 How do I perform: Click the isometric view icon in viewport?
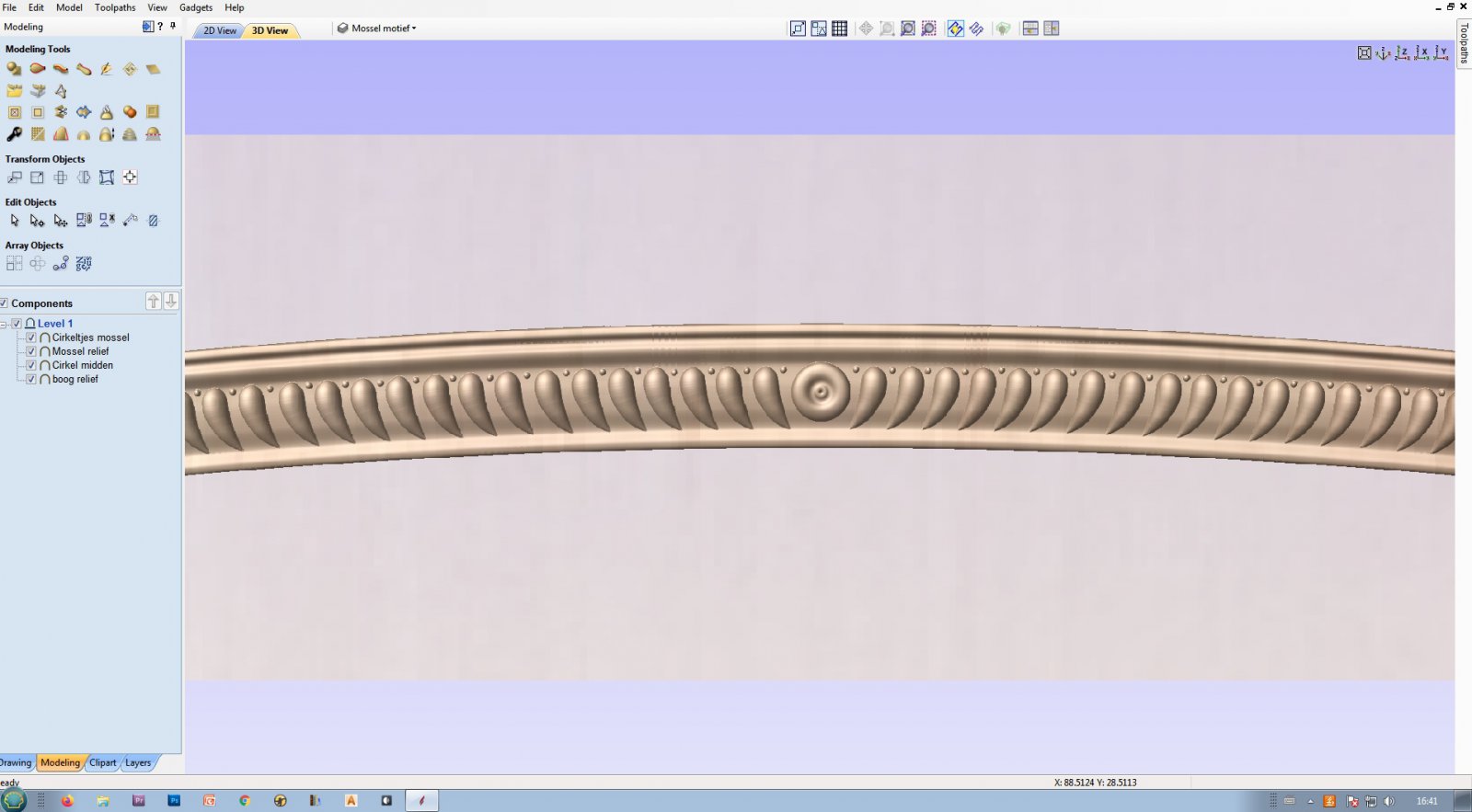1383,53
